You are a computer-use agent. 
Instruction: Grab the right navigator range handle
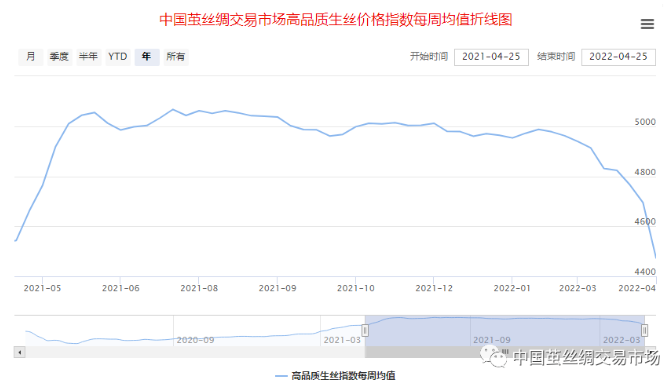coord(644,330)
